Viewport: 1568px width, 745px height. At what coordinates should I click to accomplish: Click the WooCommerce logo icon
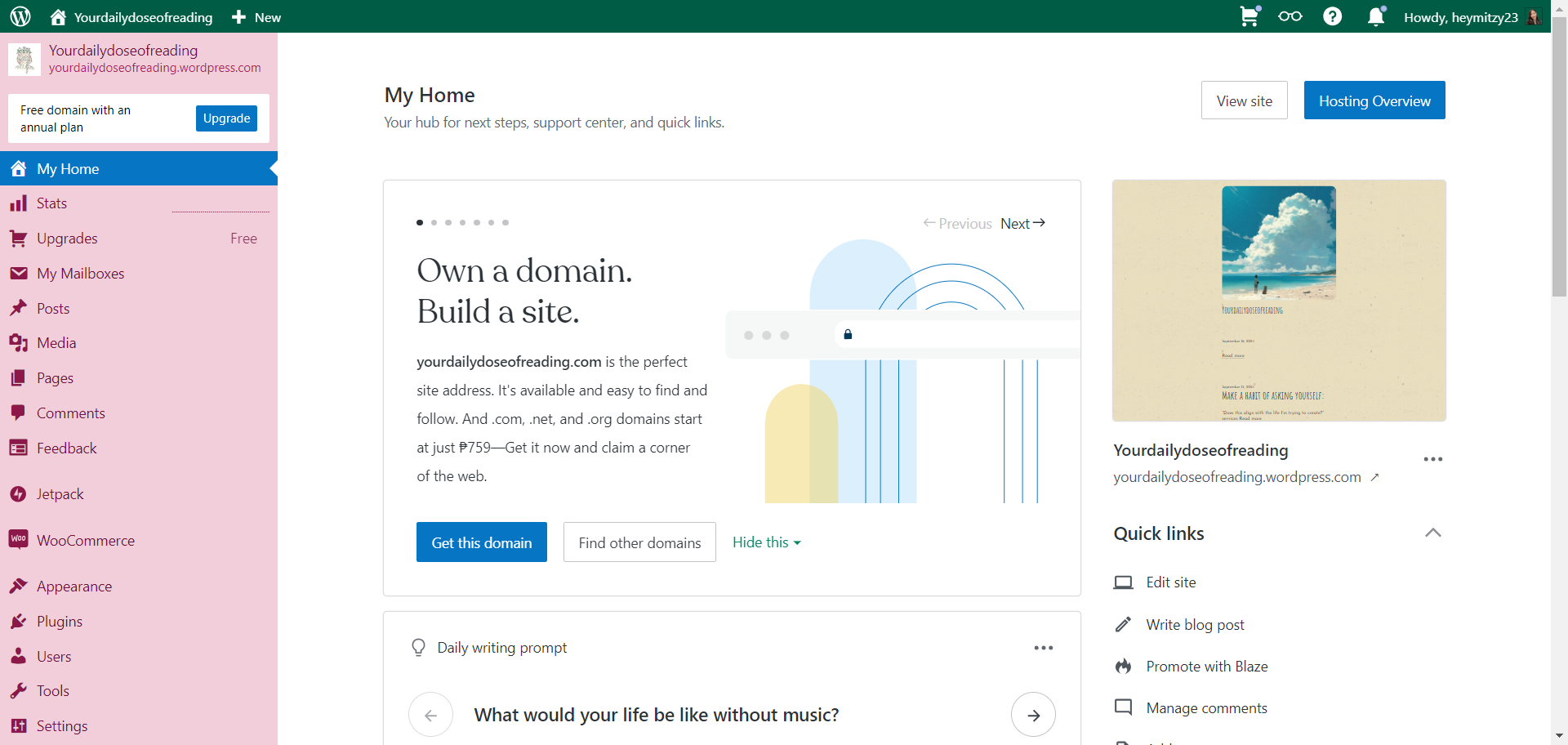coord(19,540)
